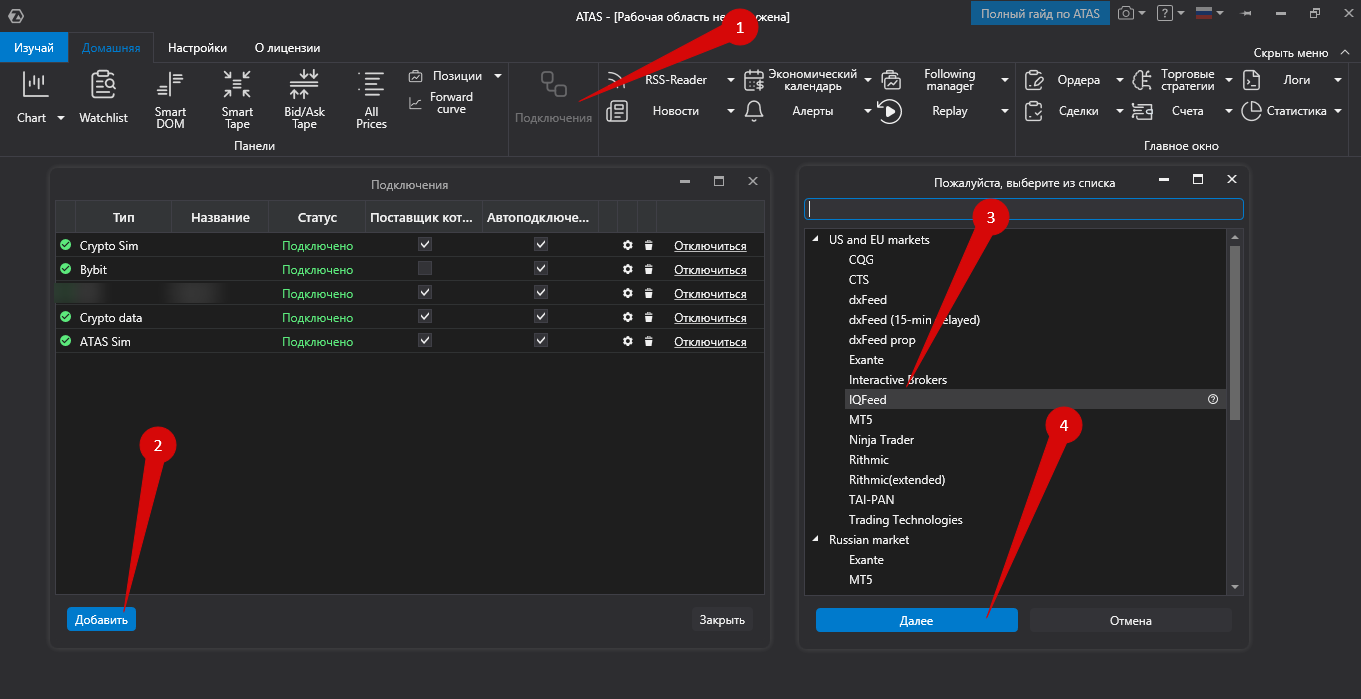The image size is (1361, 699).
Task: Select Rithmic(extended) in the list
Action: (x=897, y=480)
